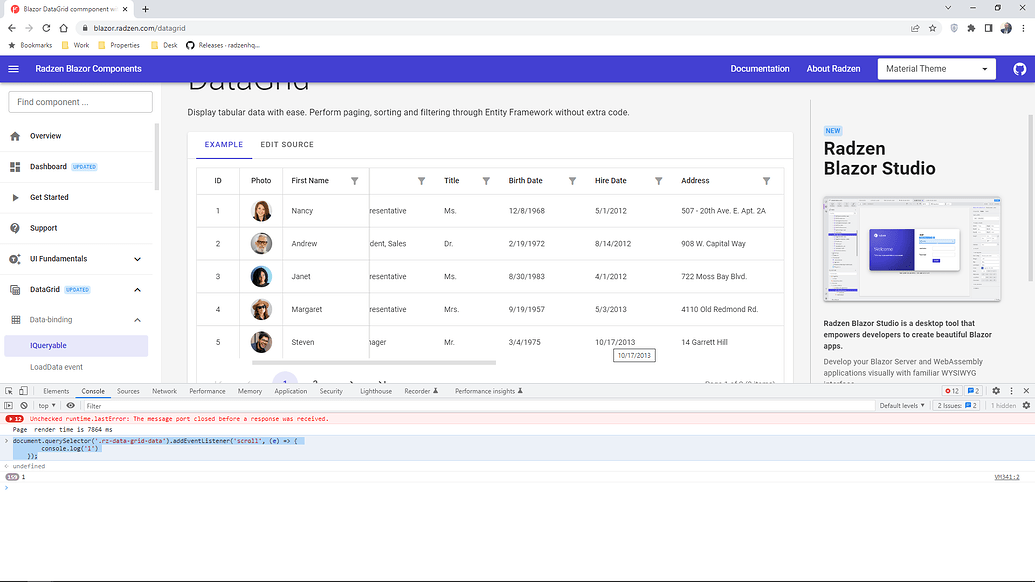Select the IQueryable sidebar item
This screenshot has height=582, width=1035.
coord(76,346)
